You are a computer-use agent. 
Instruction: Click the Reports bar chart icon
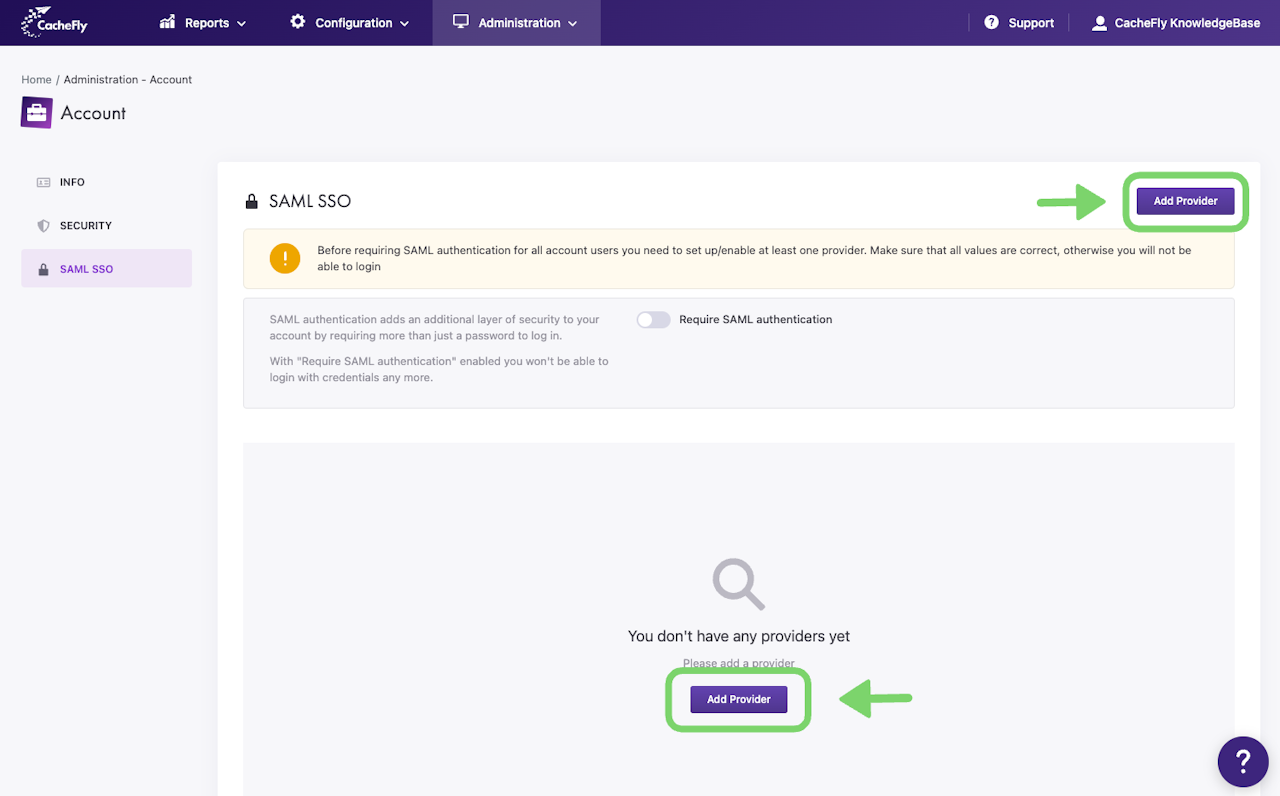pyautogui.click(x=168, y=22)
